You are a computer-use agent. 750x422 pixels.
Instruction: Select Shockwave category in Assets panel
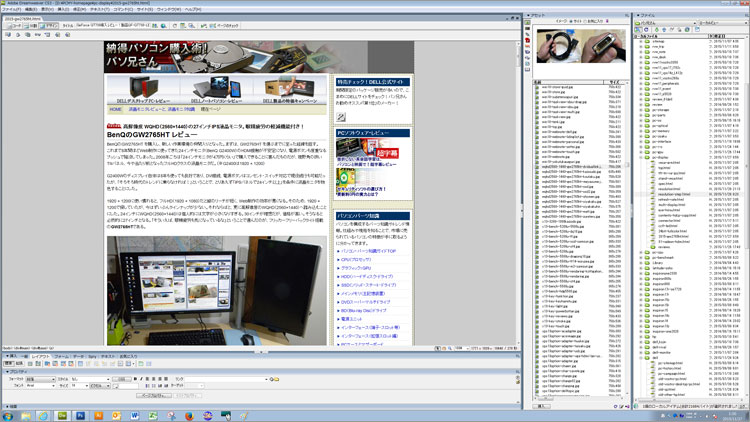coord(528,46)
